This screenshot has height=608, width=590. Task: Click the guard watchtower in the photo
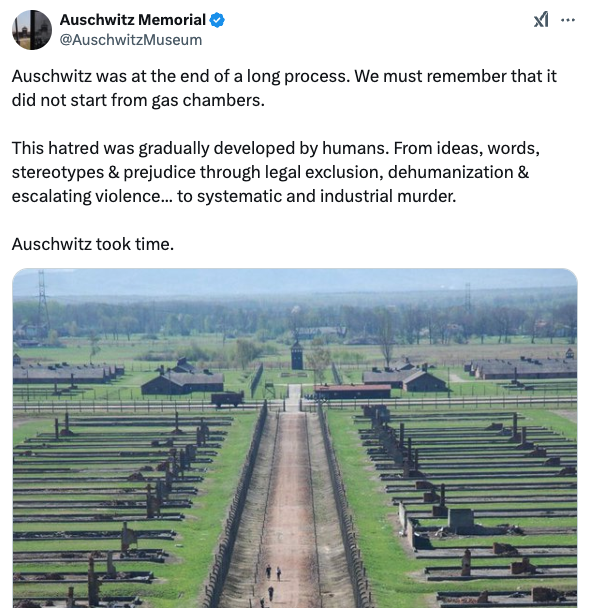pyautogui.click(x=297, y=355)
